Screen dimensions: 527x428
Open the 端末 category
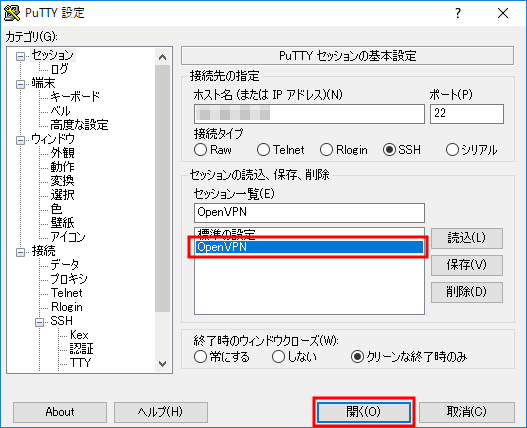[43, 83]
